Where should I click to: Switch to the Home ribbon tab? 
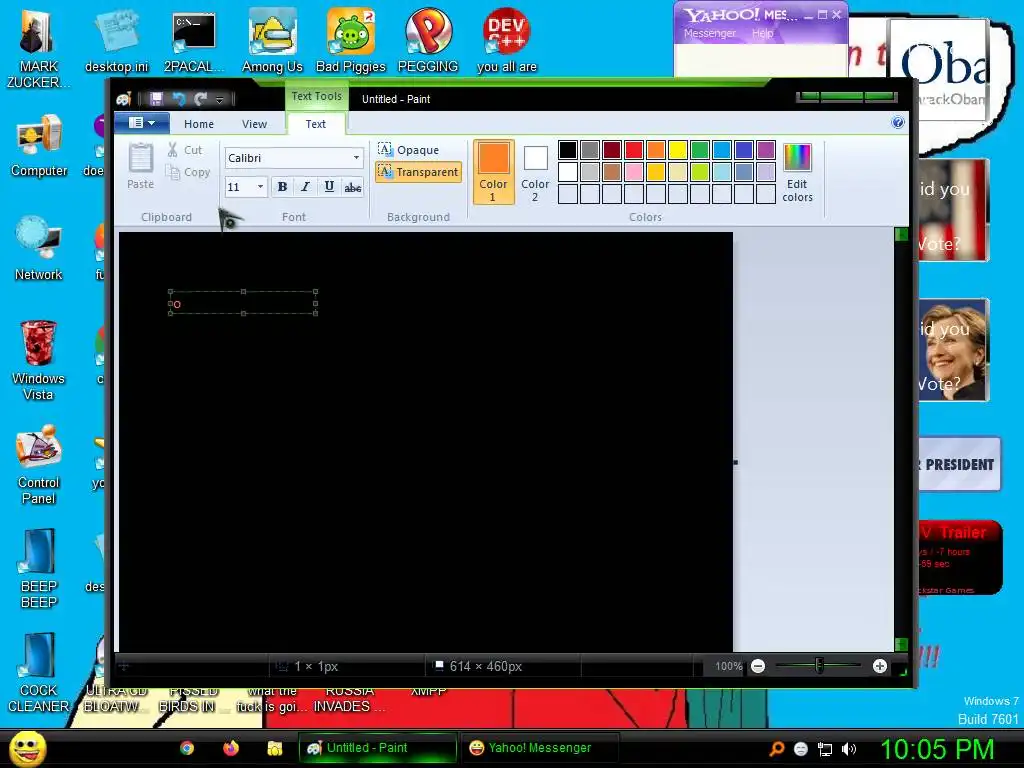point(199,124)
